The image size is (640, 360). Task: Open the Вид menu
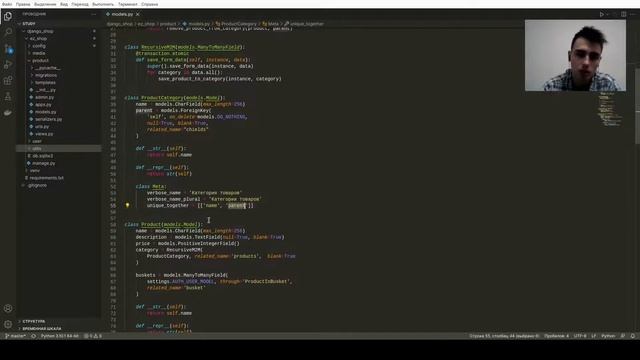(x=64, y=4)
